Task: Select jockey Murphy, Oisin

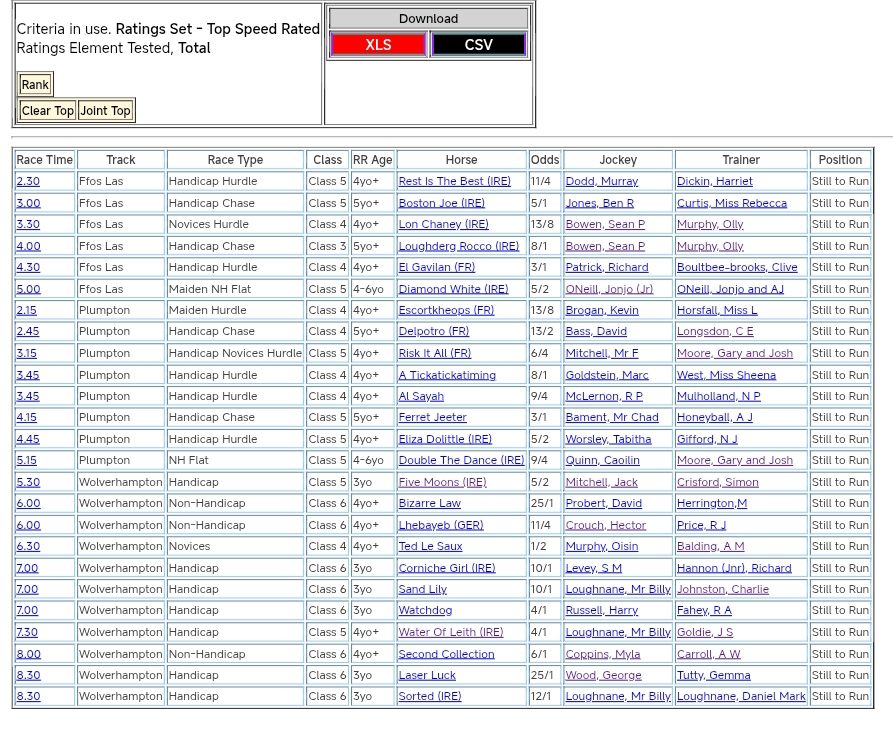Action: [600, 547]
